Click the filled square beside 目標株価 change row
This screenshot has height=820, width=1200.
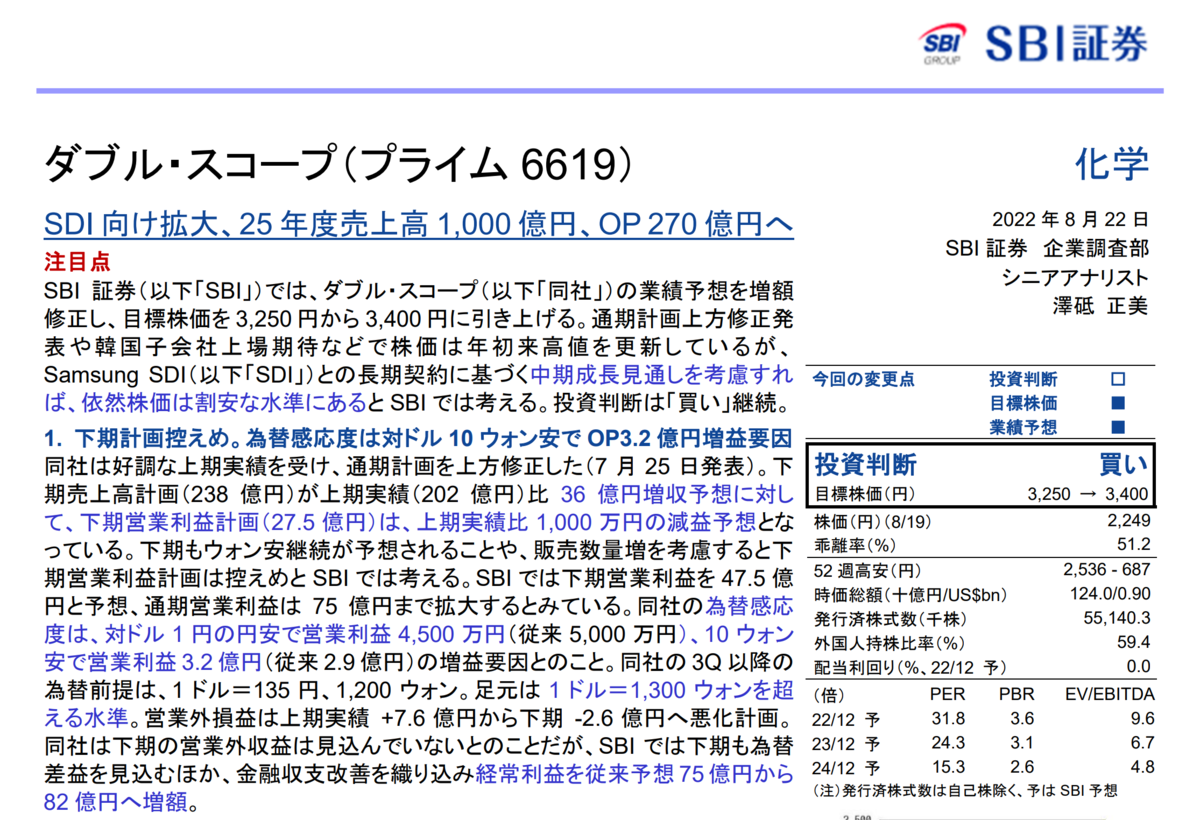click(1118, 404)
